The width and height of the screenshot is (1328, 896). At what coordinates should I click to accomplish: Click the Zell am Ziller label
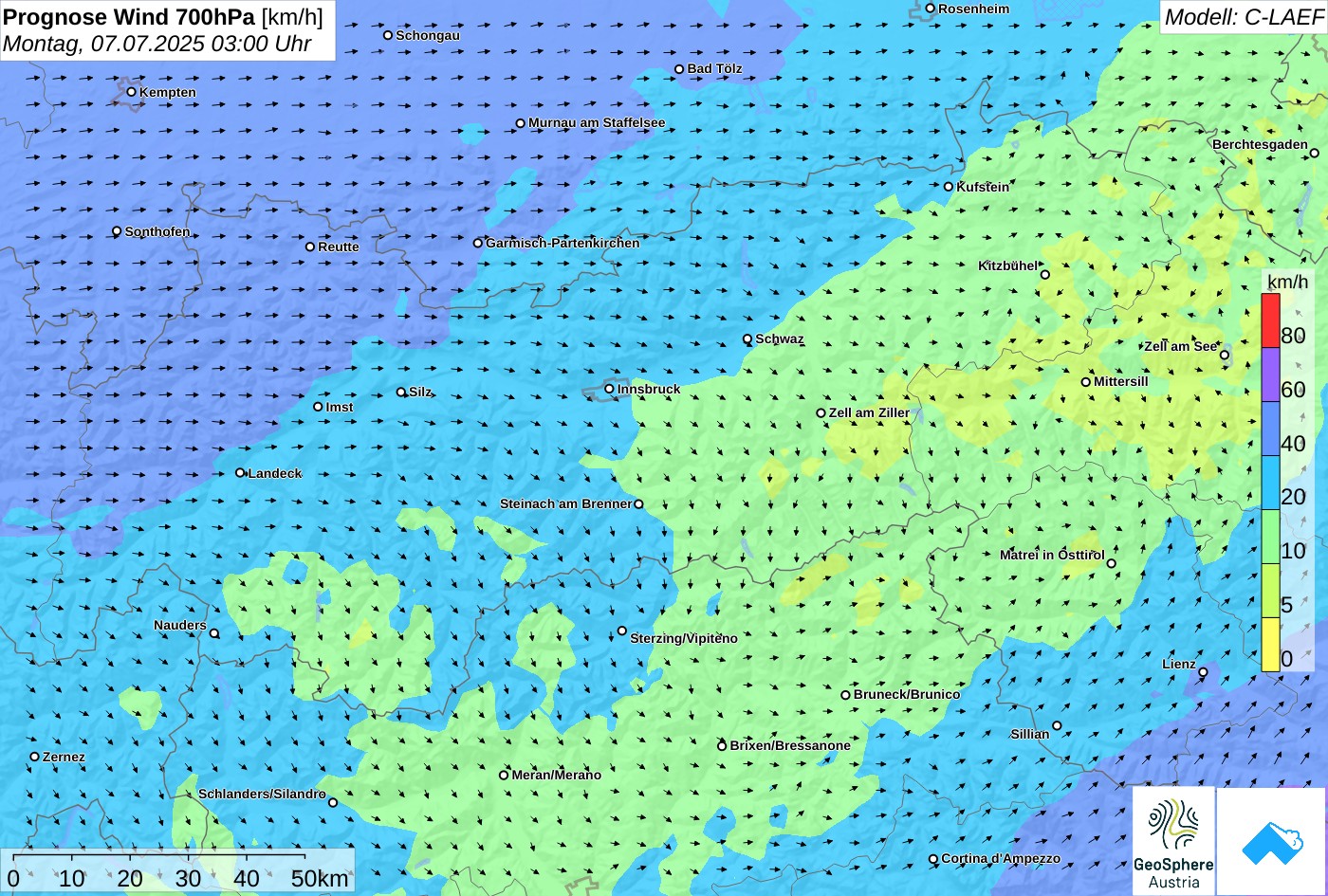tap(869, 412)
